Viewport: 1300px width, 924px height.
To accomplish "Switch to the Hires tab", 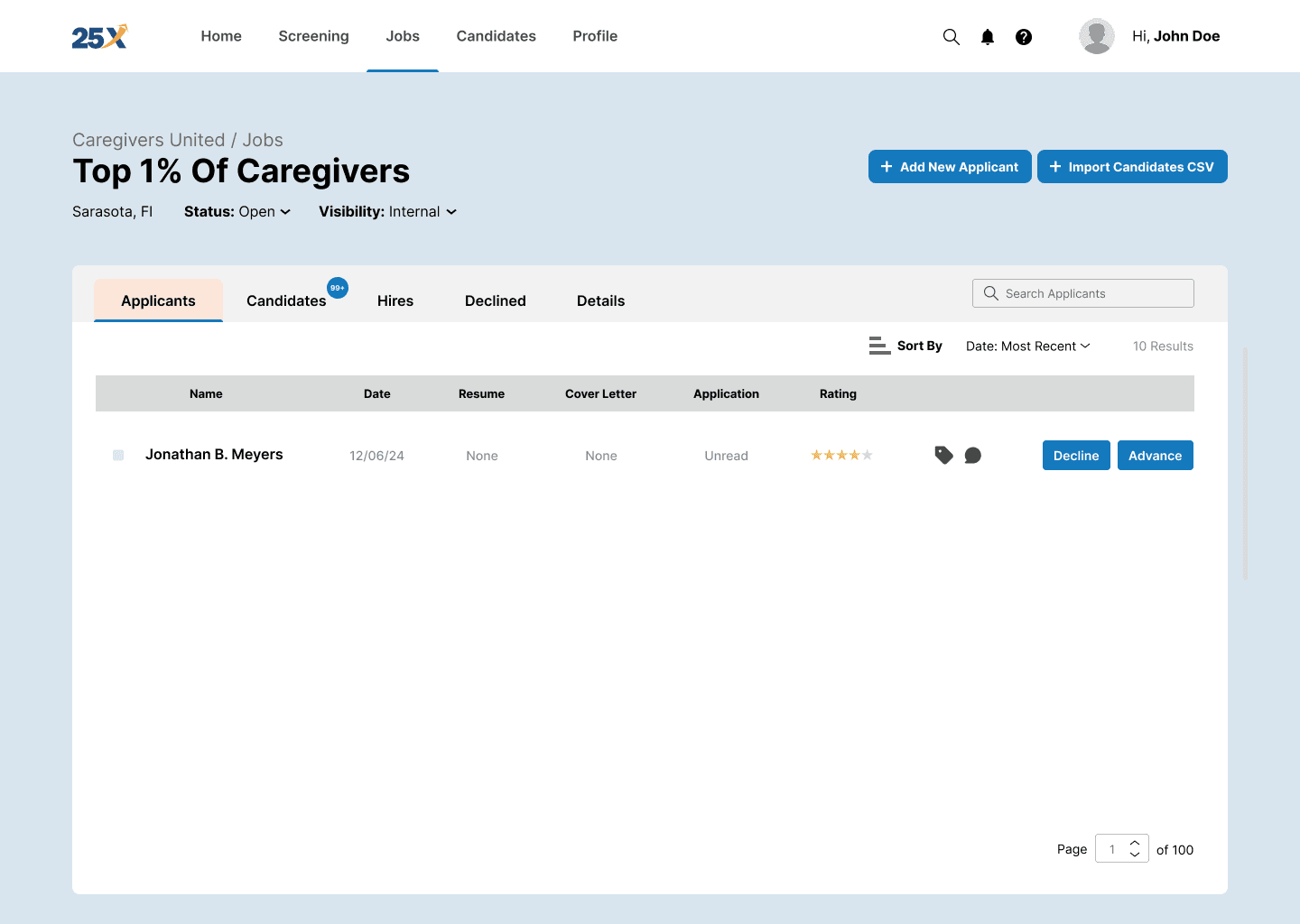I will click(x=395, y=300).
